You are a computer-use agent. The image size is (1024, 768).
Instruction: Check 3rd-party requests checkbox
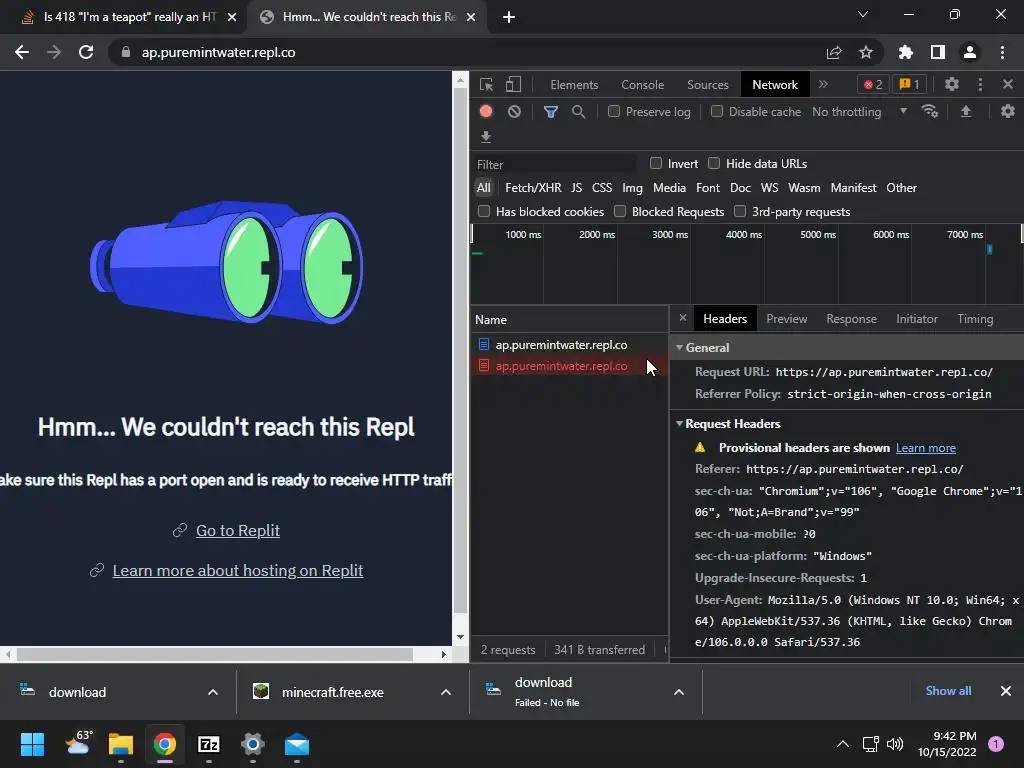tap(740, 211)
